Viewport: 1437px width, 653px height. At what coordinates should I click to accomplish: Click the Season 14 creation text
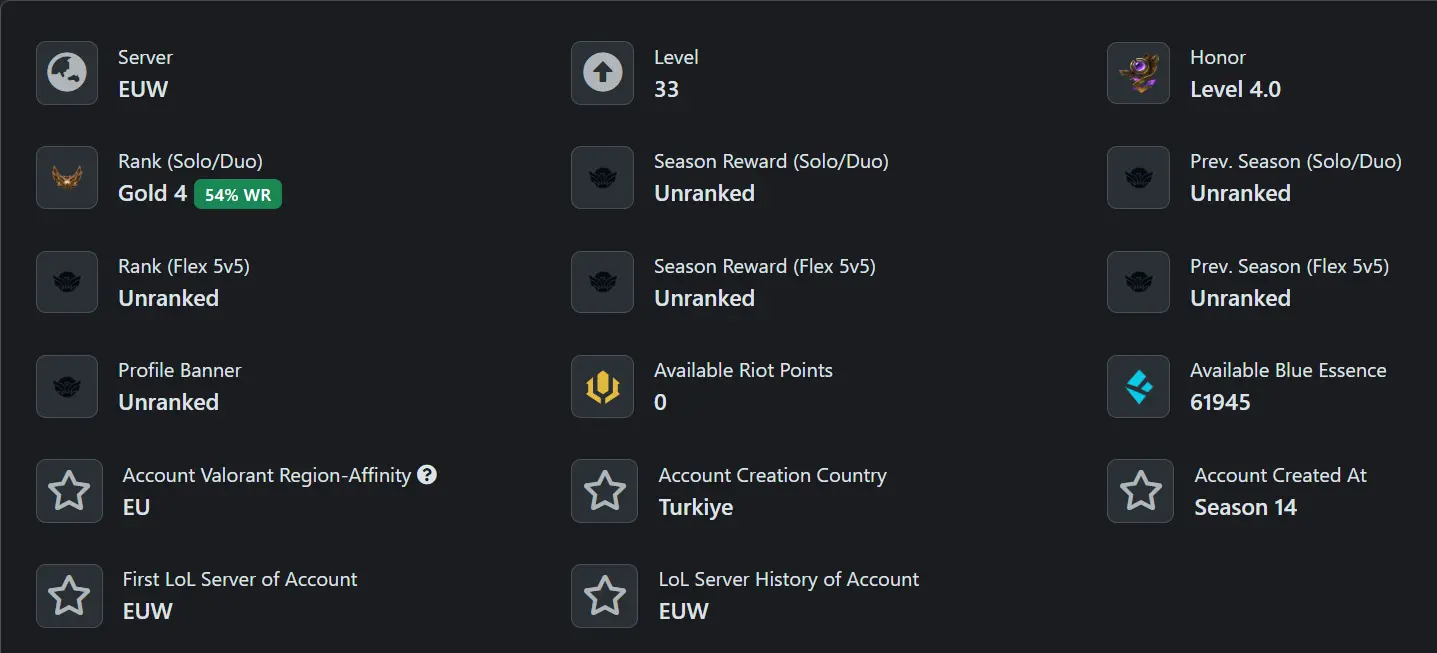click(1245, 508)
